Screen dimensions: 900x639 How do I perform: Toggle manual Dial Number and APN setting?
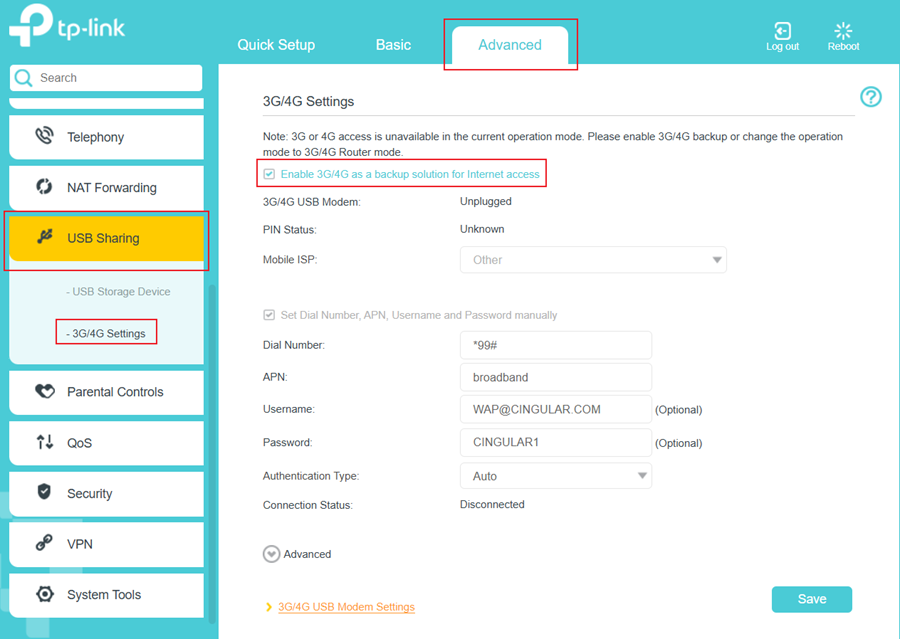point(269,314)
